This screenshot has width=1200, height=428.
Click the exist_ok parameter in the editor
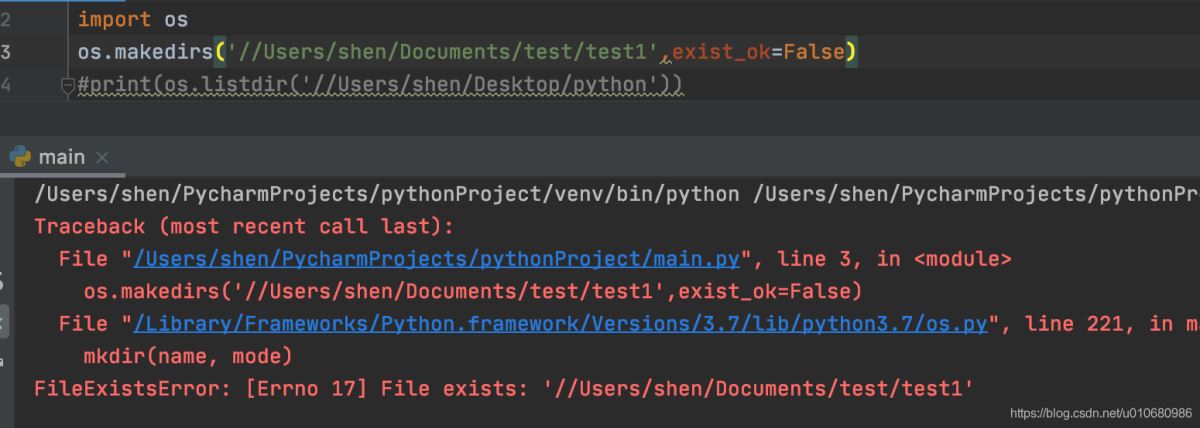click(x=720, y=52)
